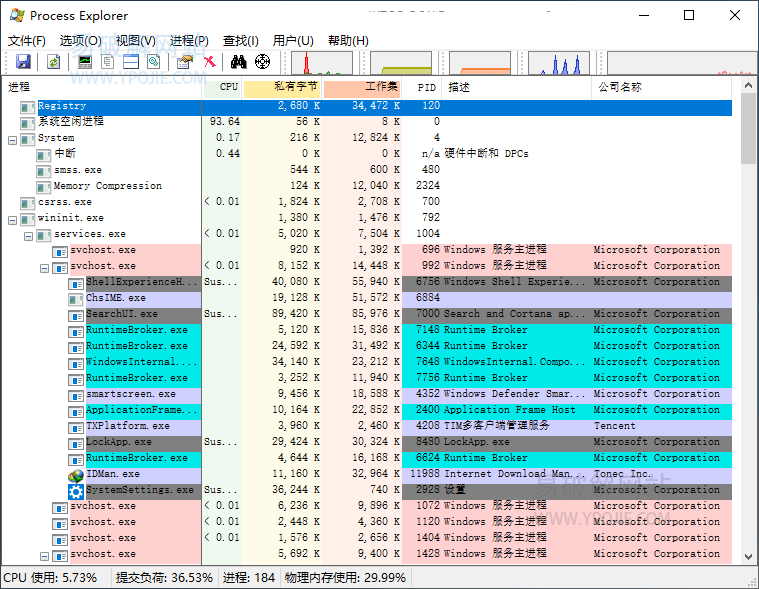
Task: Collapse the services.exe tree node
Action: pos(29,236)
